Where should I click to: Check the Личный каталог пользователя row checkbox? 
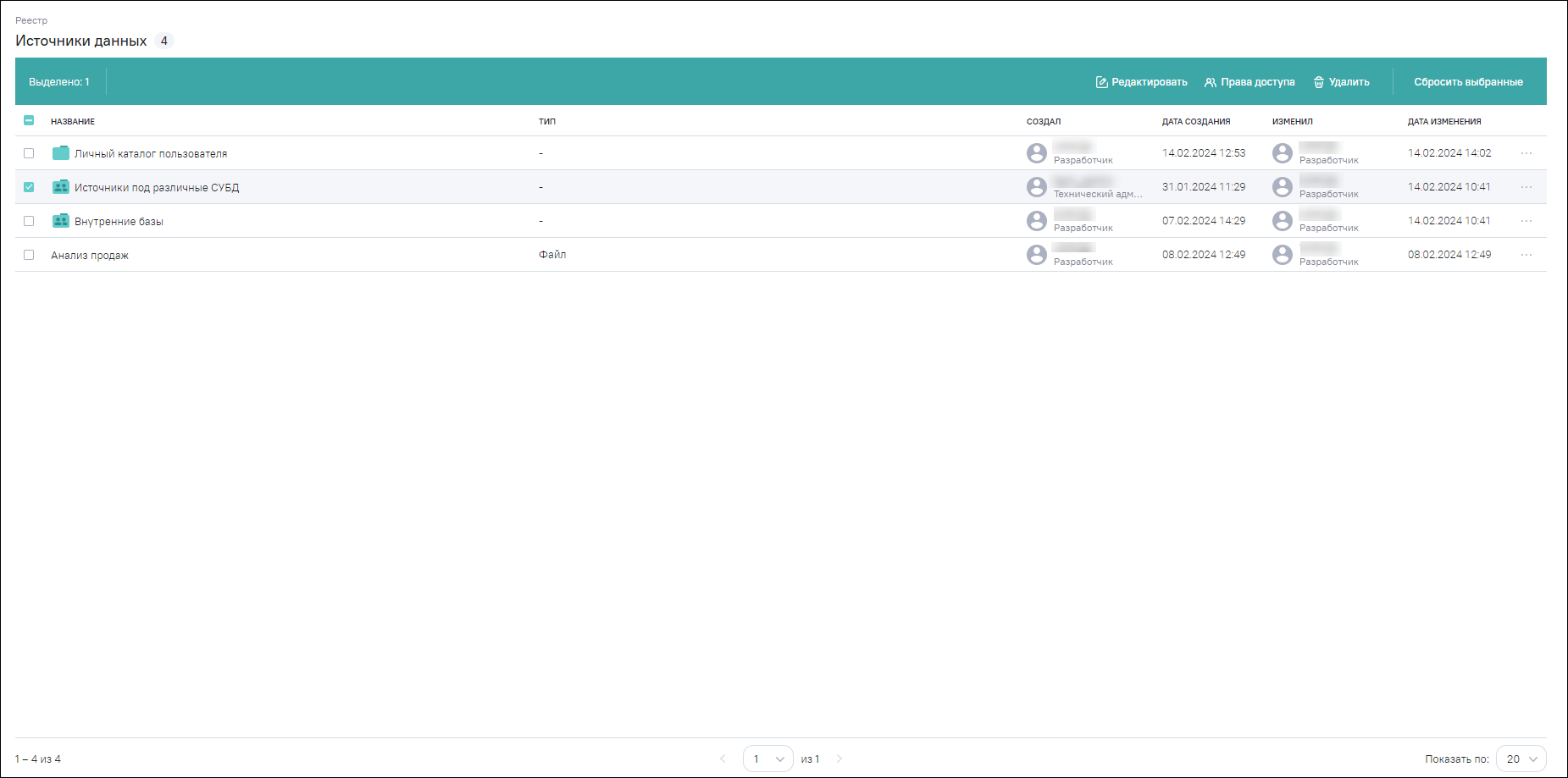point(29,153)
